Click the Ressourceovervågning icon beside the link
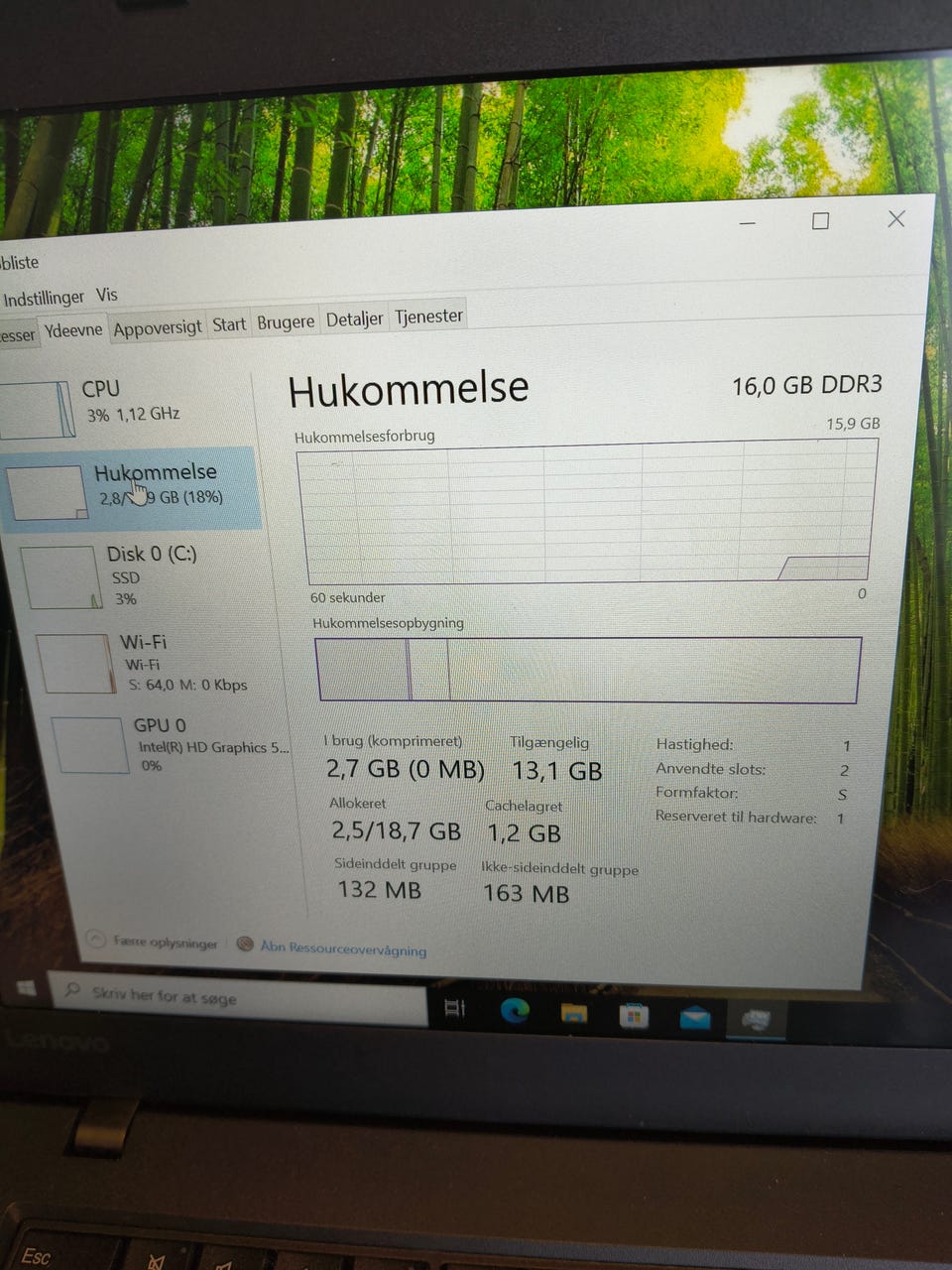Image resolution: width=952 pixels, height=1270 pixels. click(245, 944)
